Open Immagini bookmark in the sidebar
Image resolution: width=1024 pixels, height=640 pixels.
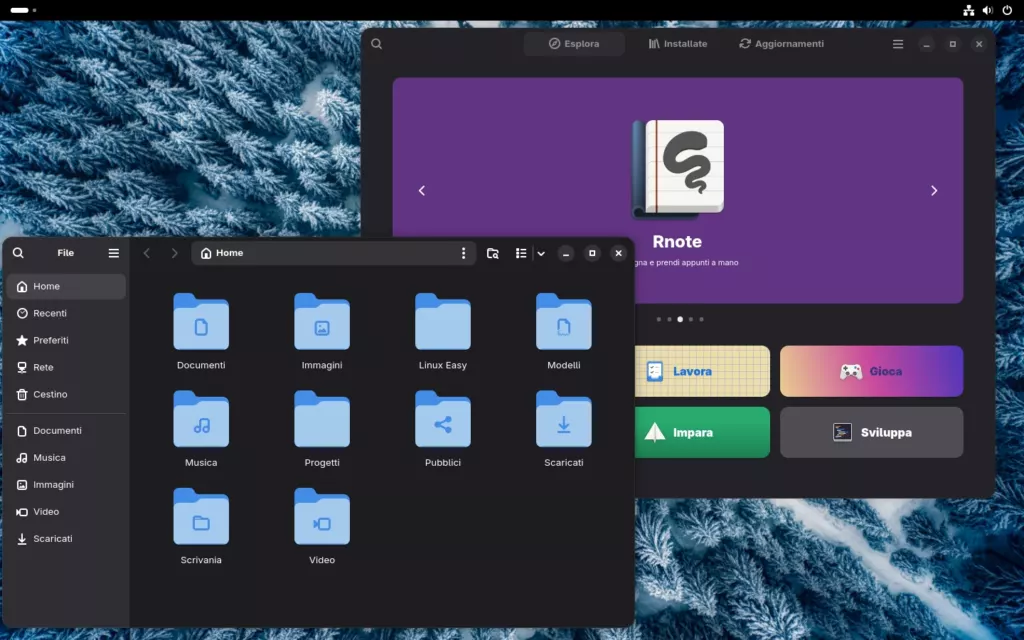pos(67,485)
